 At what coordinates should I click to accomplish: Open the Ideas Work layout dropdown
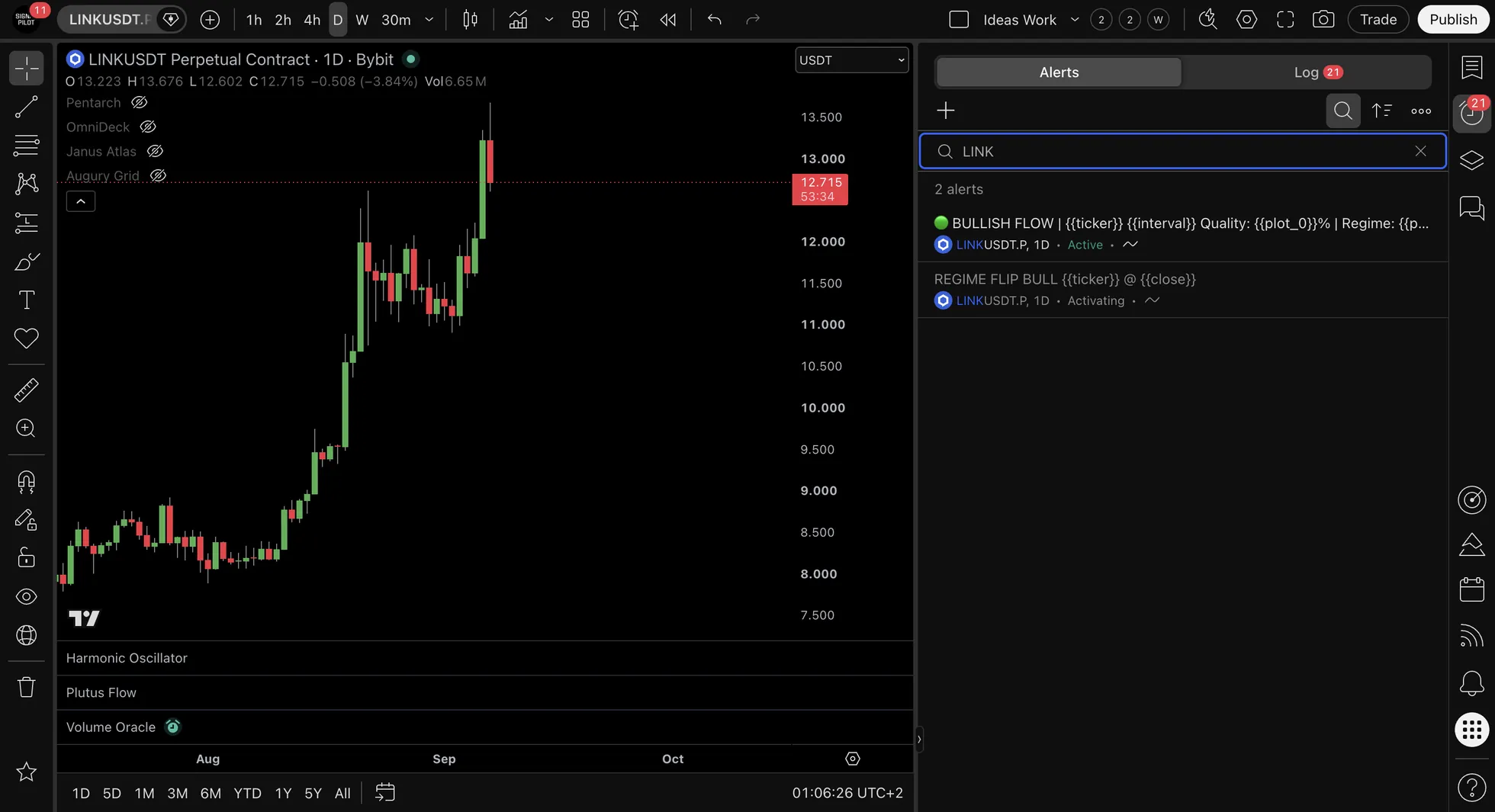(x=1075, y=20)
